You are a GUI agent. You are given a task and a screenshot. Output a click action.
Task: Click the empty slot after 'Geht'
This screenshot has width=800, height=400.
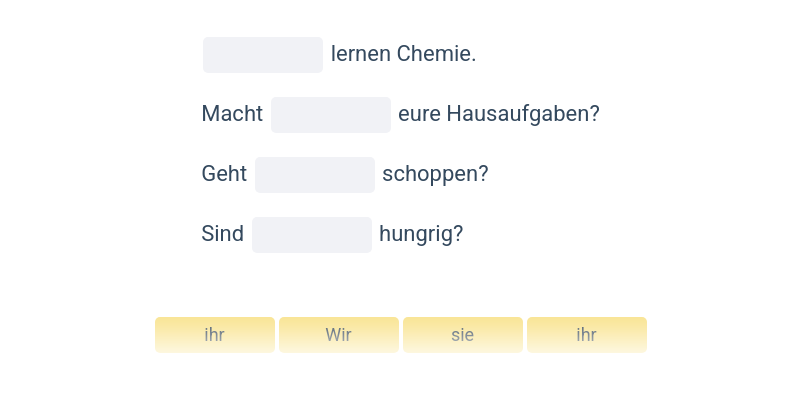click(315, 175)
